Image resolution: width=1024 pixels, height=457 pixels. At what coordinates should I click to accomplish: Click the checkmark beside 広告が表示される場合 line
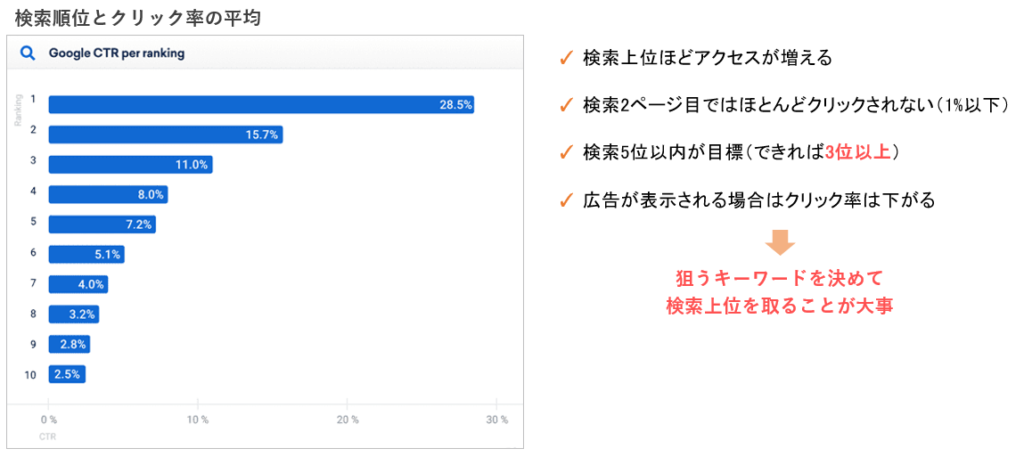pyautogui.click(x=567, y=201)
